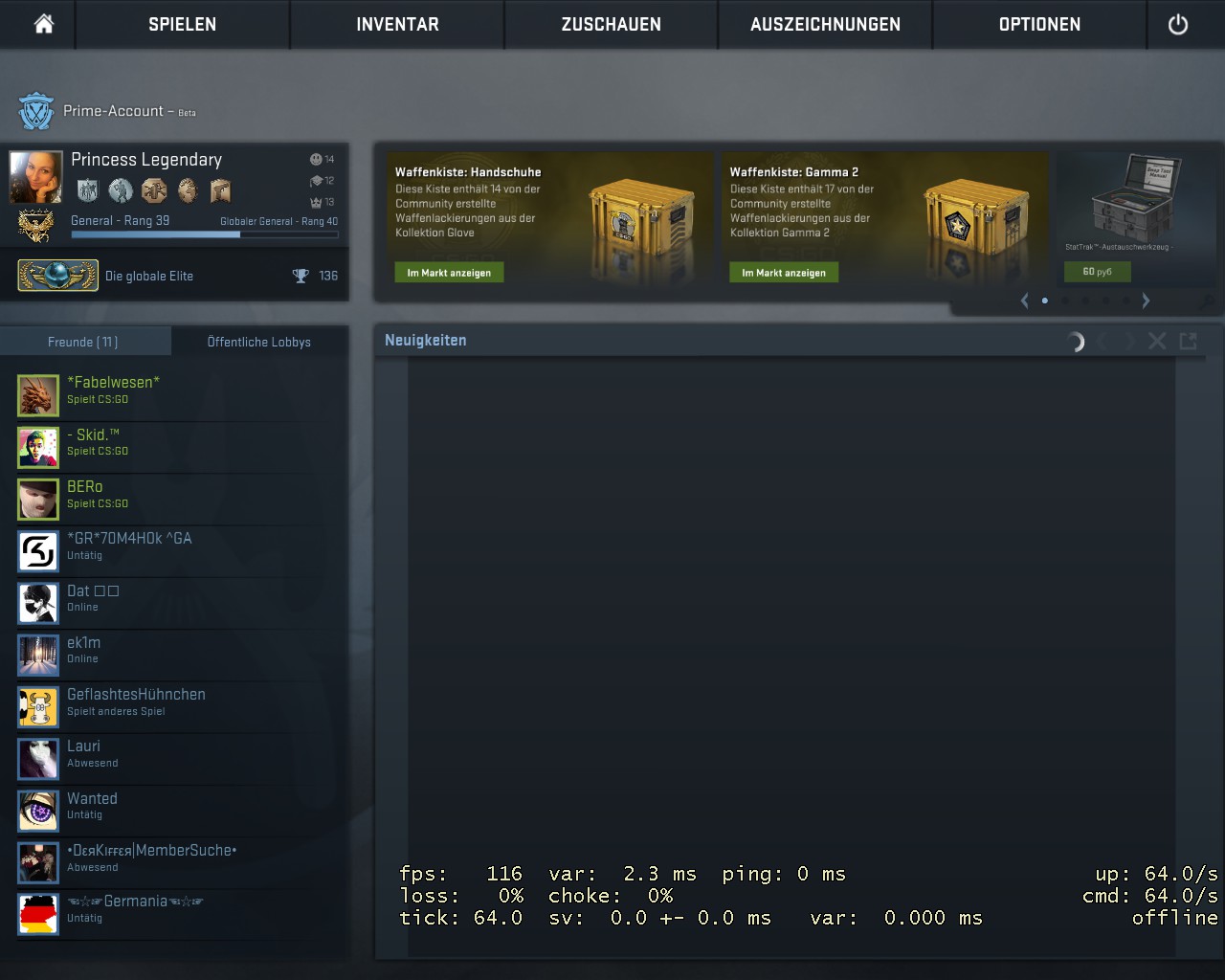Select the bronze globe coin medal
1225x980 pixels.
[188, 190]
